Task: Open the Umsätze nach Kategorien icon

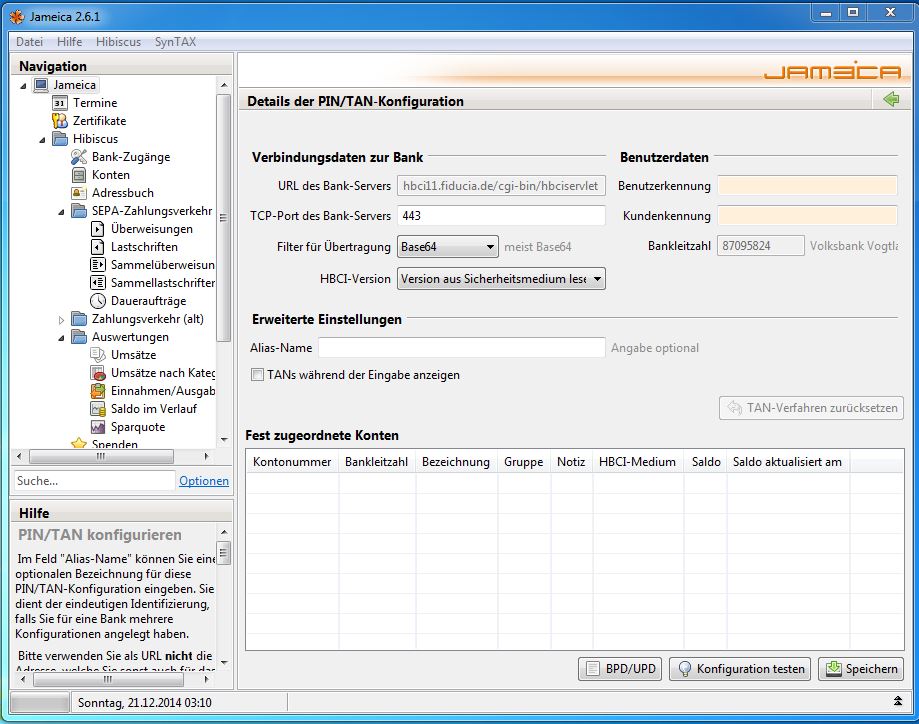Action: (98, 373)
